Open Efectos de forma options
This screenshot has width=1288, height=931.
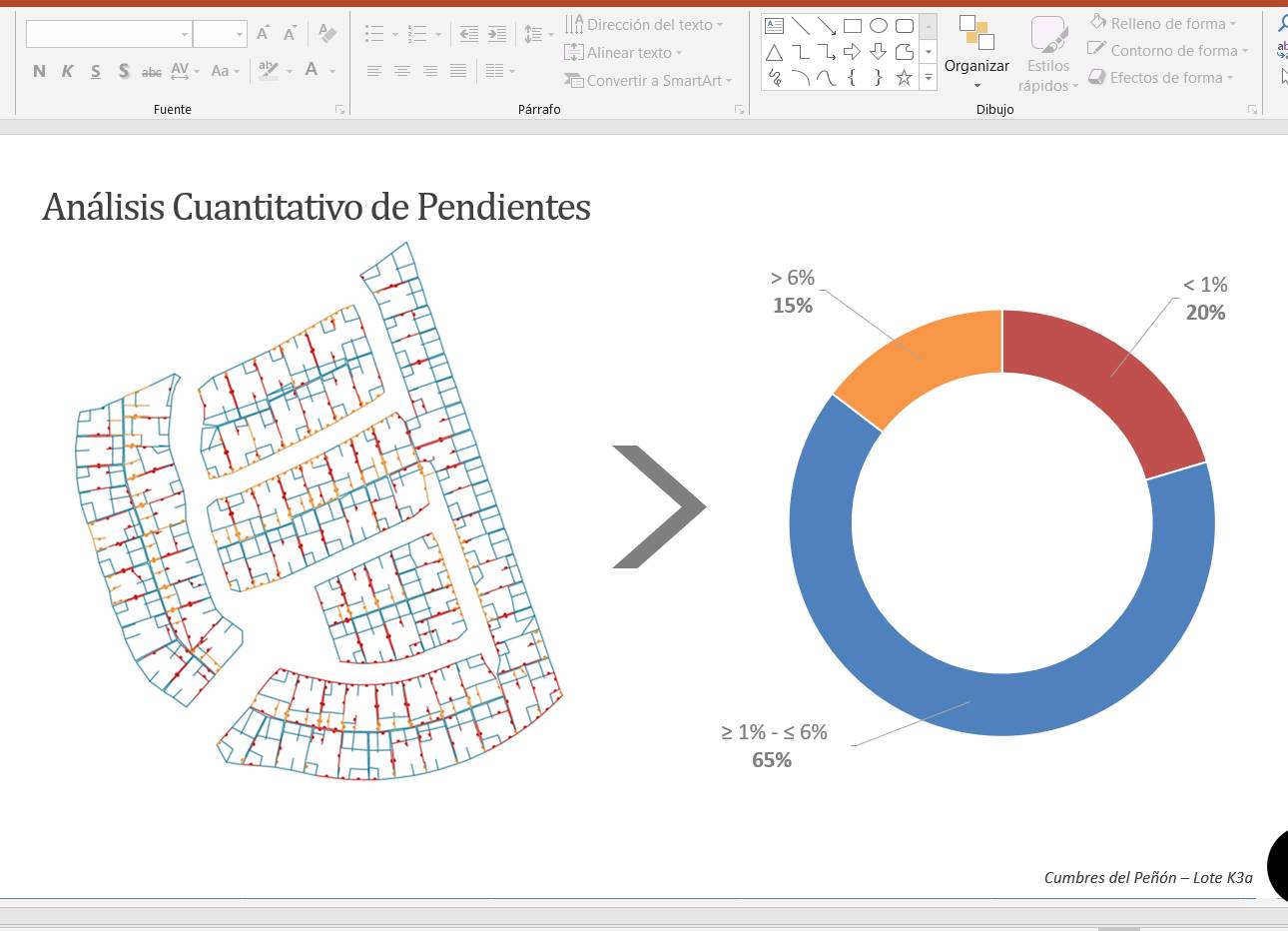1161,77
